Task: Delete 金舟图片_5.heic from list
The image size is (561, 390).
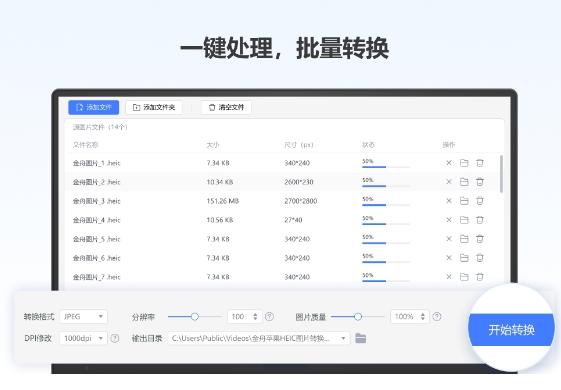Action: [480, 239]
